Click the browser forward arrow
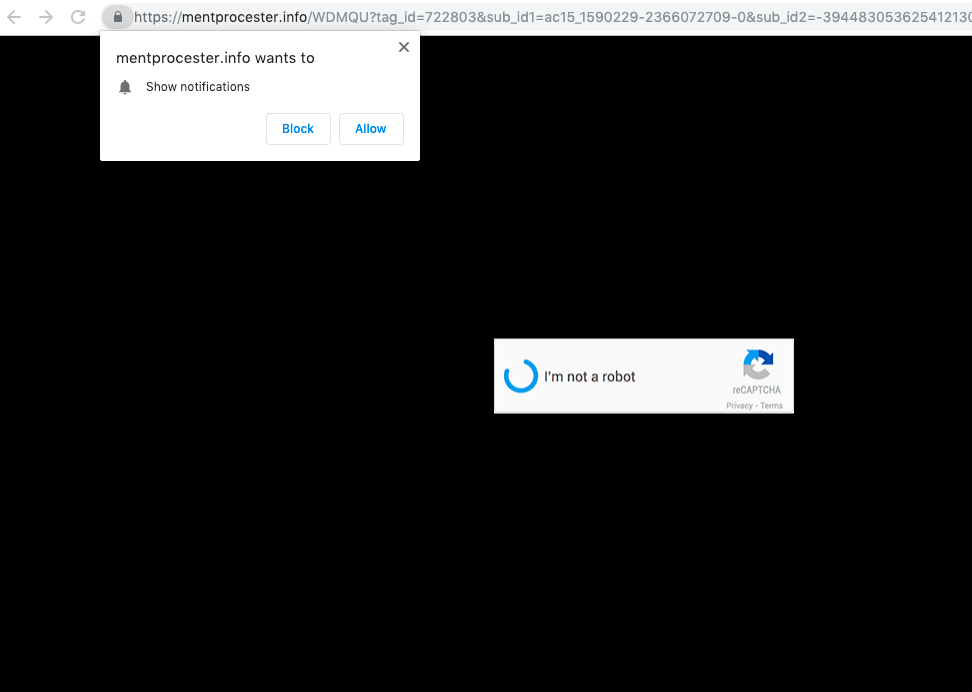Screen dimensions: 972x692 [x=46, y=17]
